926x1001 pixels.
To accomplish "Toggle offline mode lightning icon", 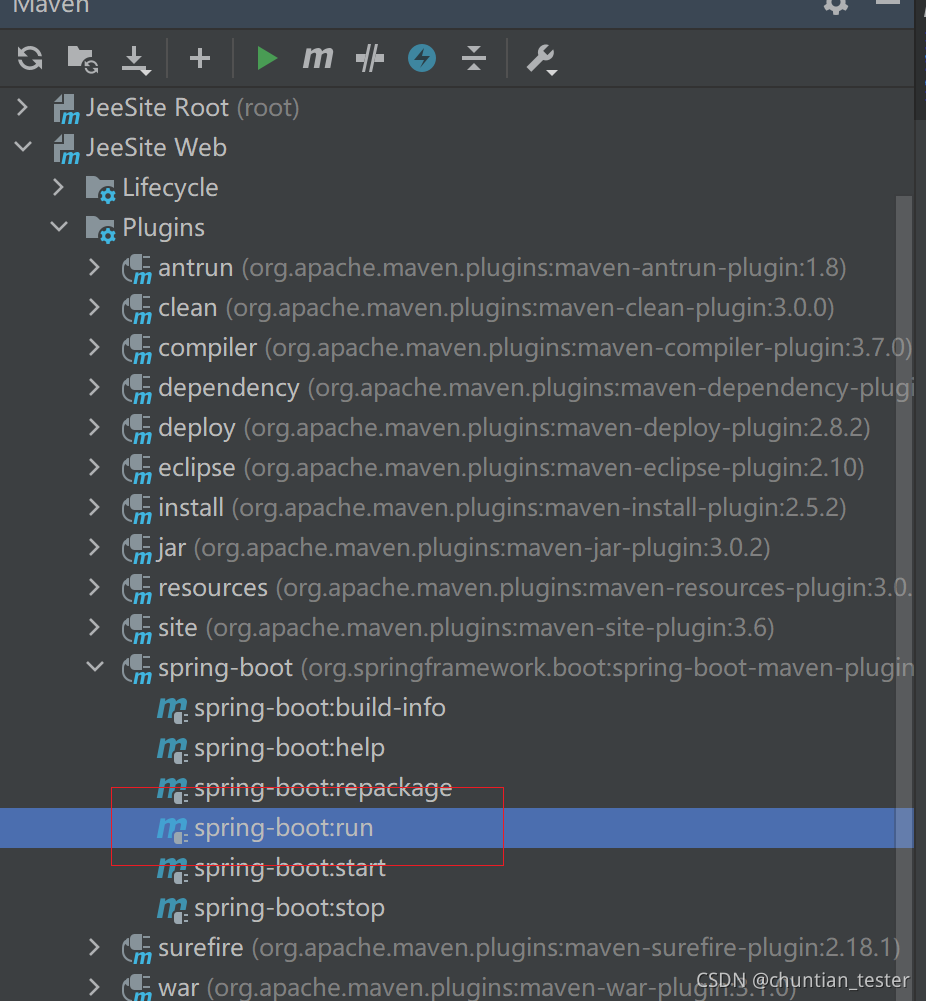I will 422,58.
